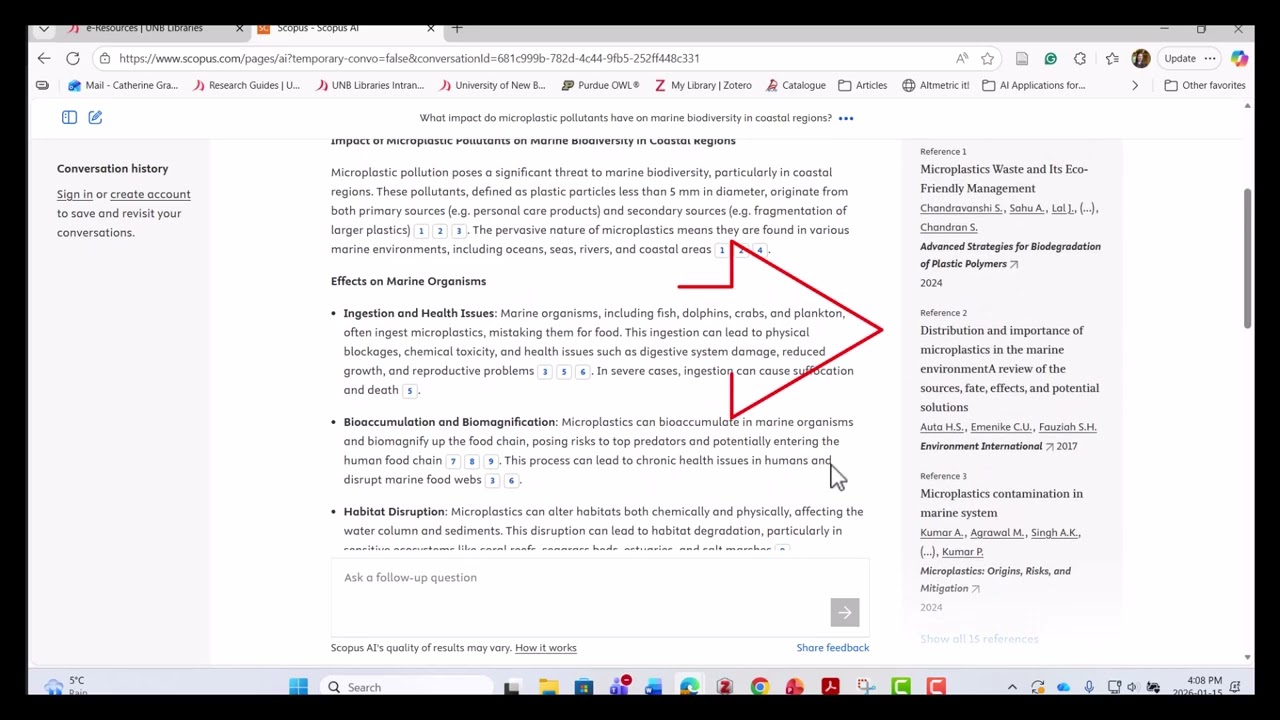This screenshot has width=1280, height=720.
Task: Open Google Chrome from taskbar
Action: (x=760, y=687)
